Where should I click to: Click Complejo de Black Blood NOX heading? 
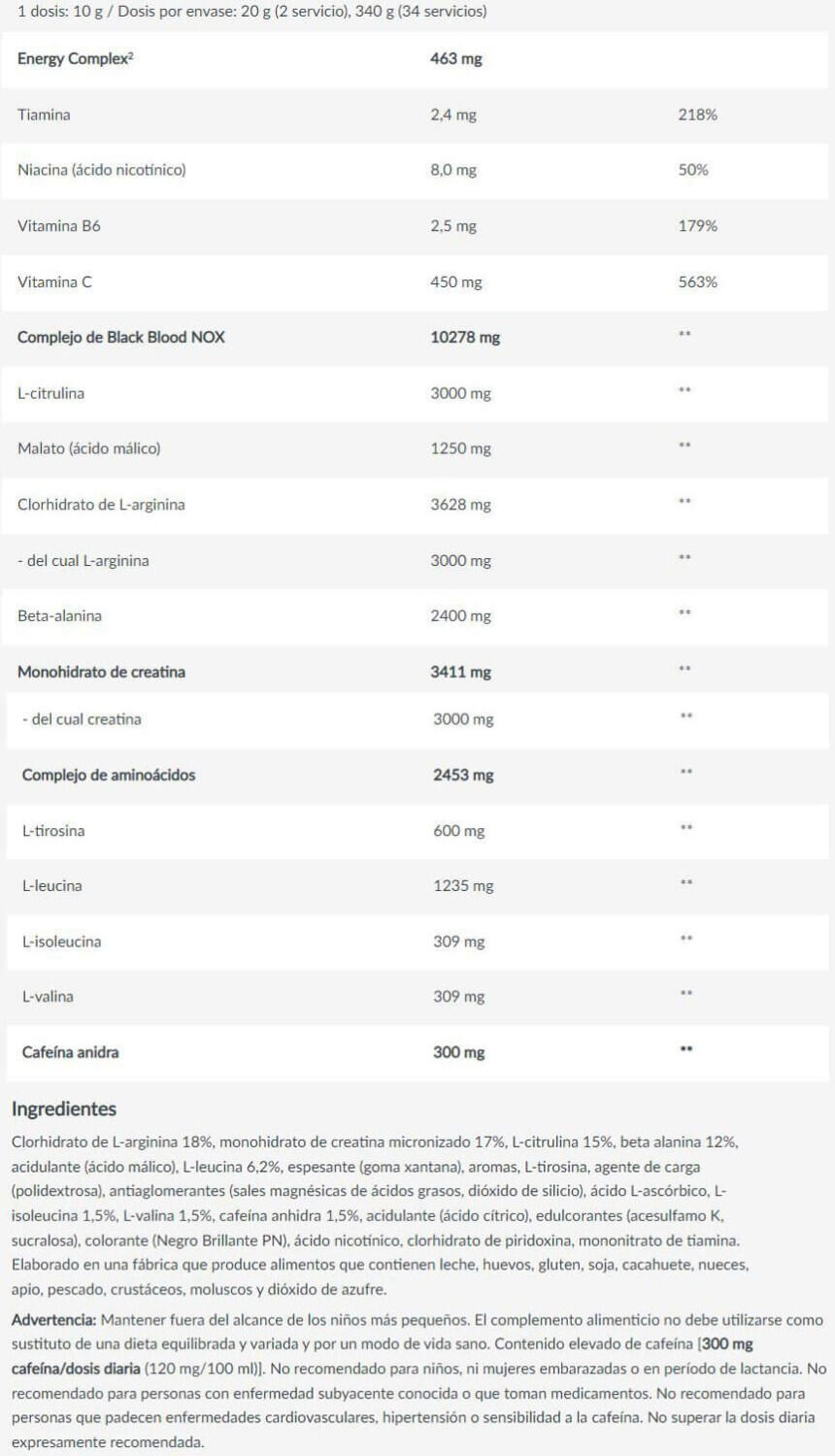[120, 338]
